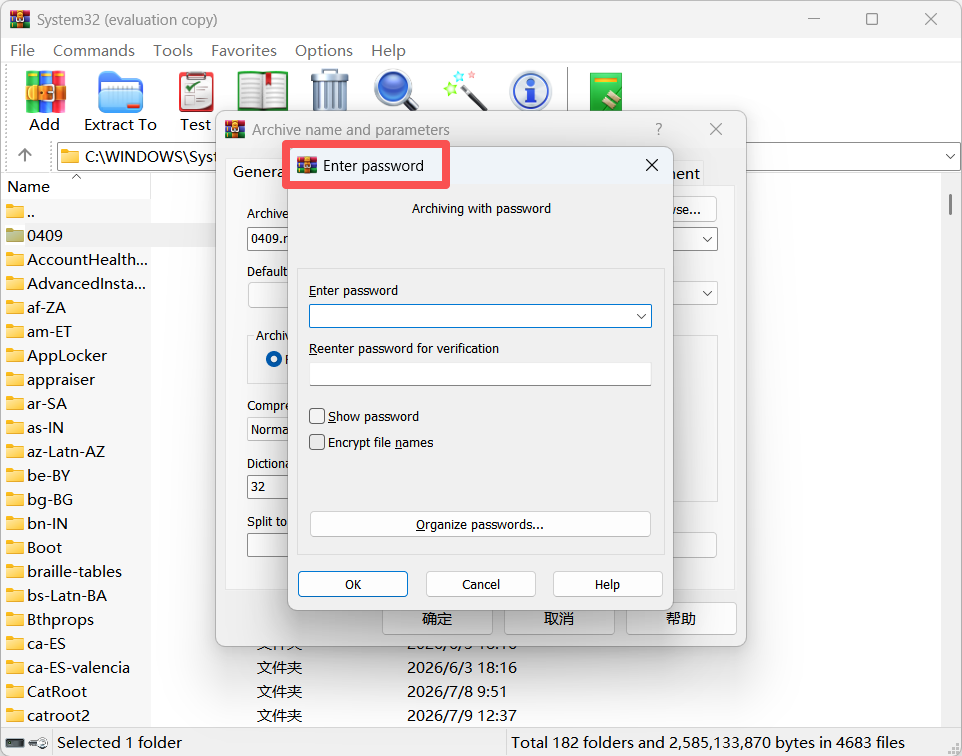Image resolution: width=962 pixels, height=756 pixels.
Task: Close the Archive name and parameters dialog
Action: tap(715, 129)
